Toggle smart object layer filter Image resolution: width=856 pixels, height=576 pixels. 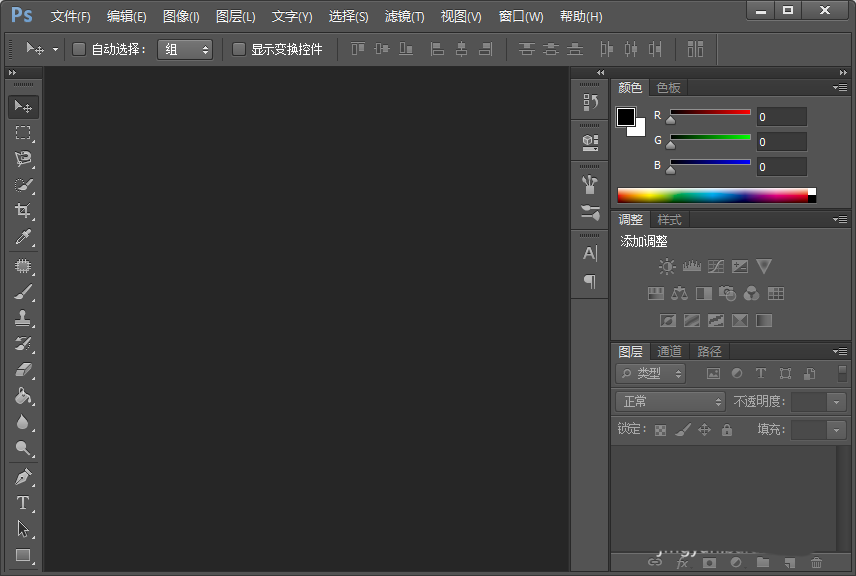tap(810, 373)
